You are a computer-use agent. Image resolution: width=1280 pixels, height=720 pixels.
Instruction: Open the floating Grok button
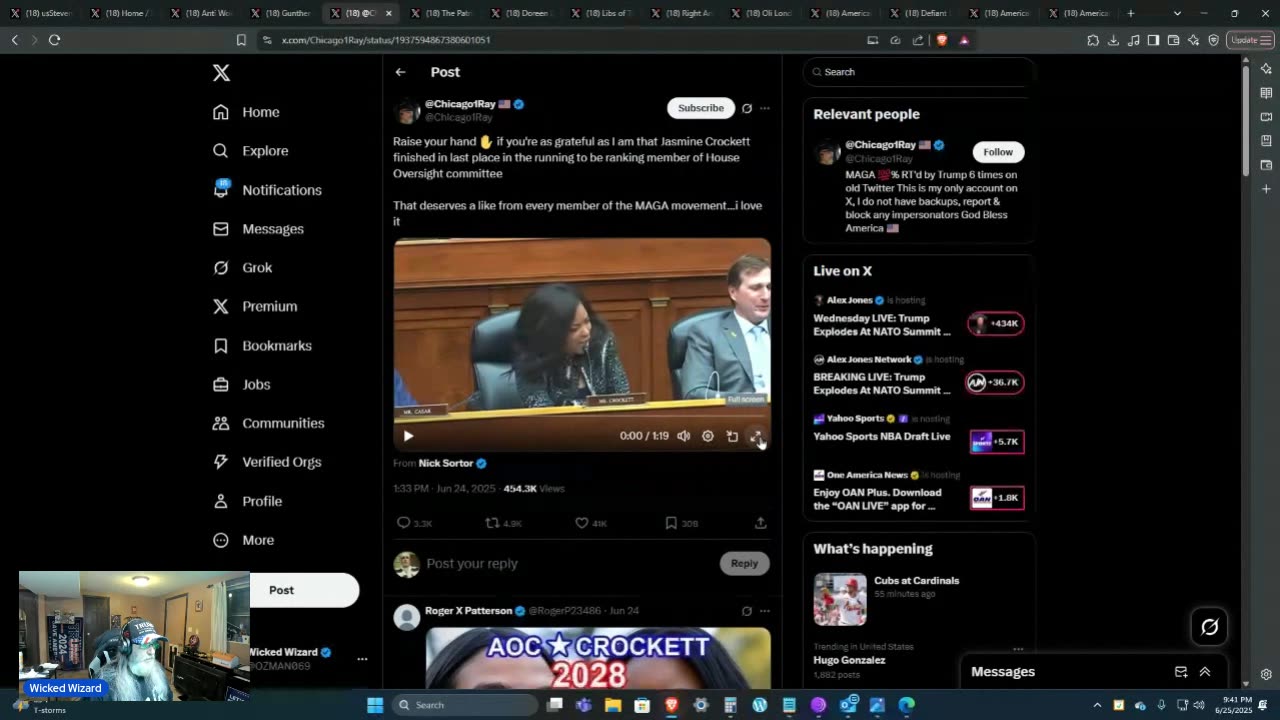pos(1210,627)
